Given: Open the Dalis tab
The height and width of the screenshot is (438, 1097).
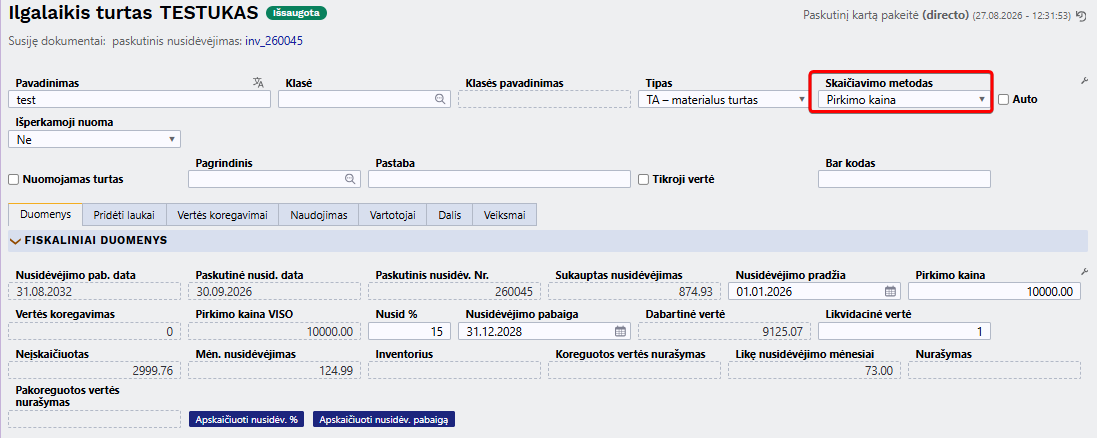Looking at the screenshot, I should click(450, 215).
